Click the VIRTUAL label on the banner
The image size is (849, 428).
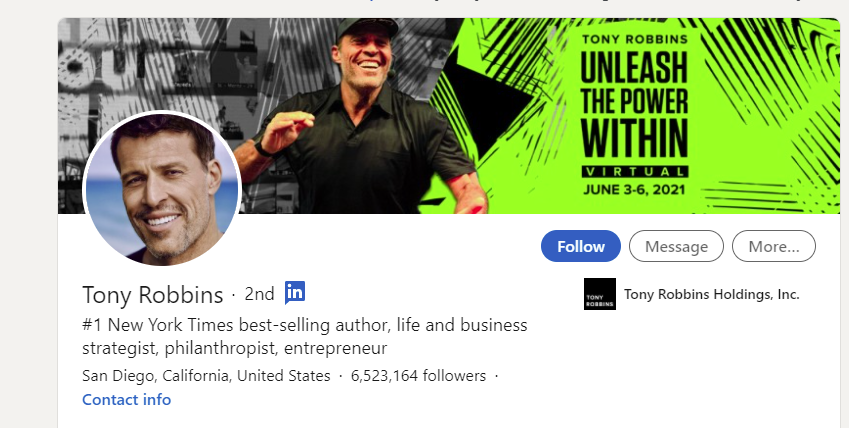click(635, 169)
